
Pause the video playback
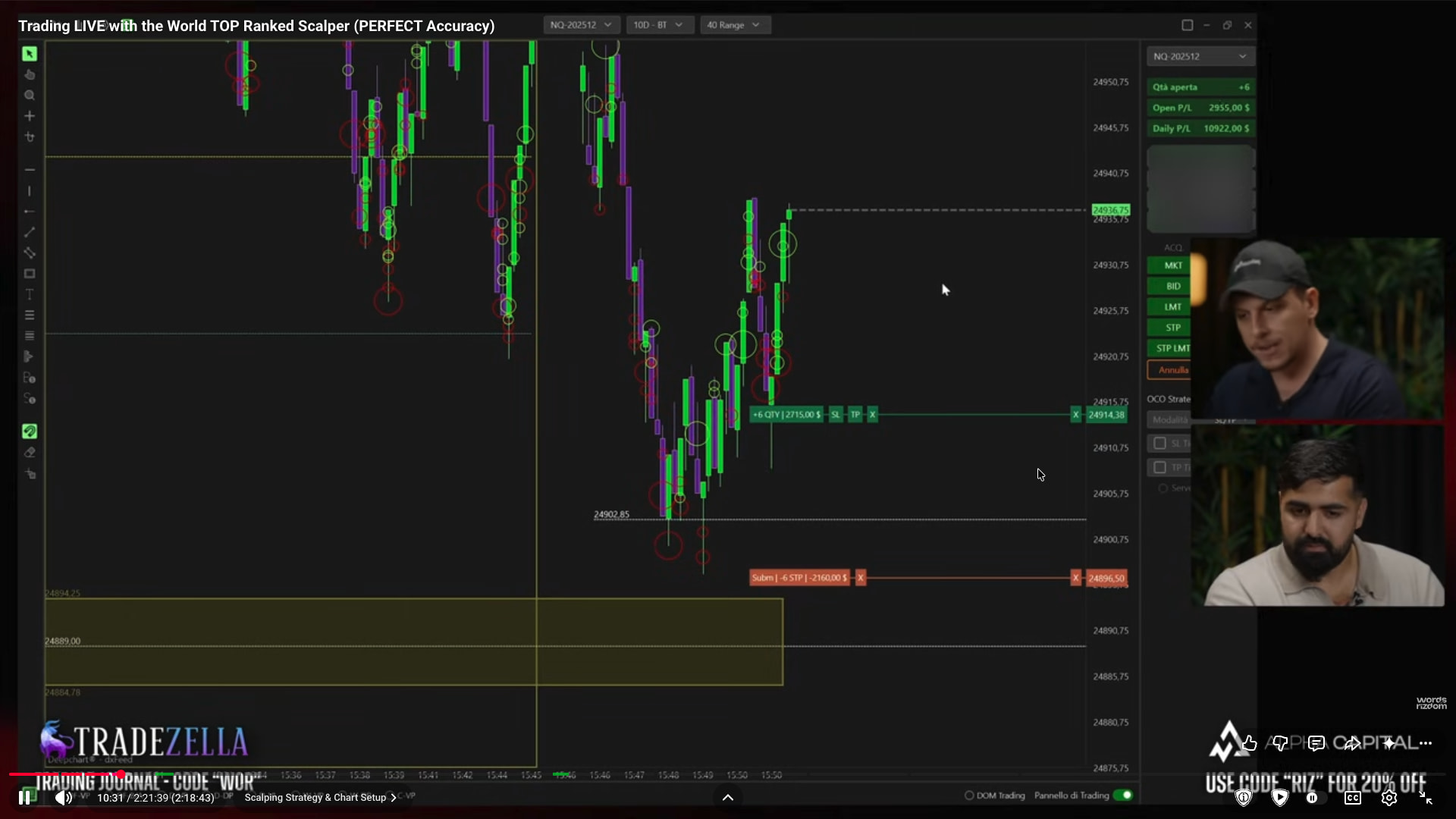point(24,798)
